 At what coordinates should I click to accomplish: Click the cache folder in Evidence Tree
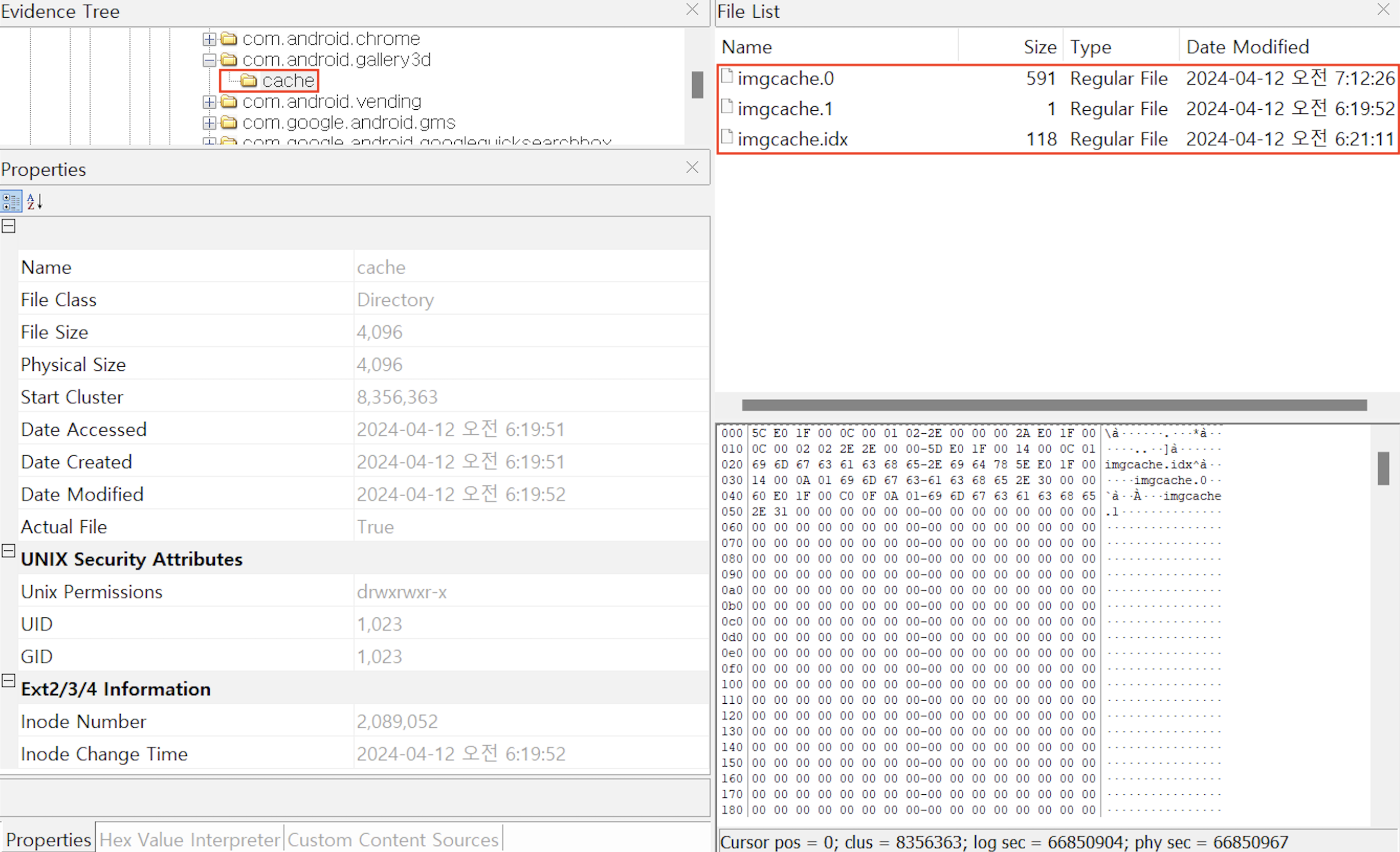click(287, 81)
